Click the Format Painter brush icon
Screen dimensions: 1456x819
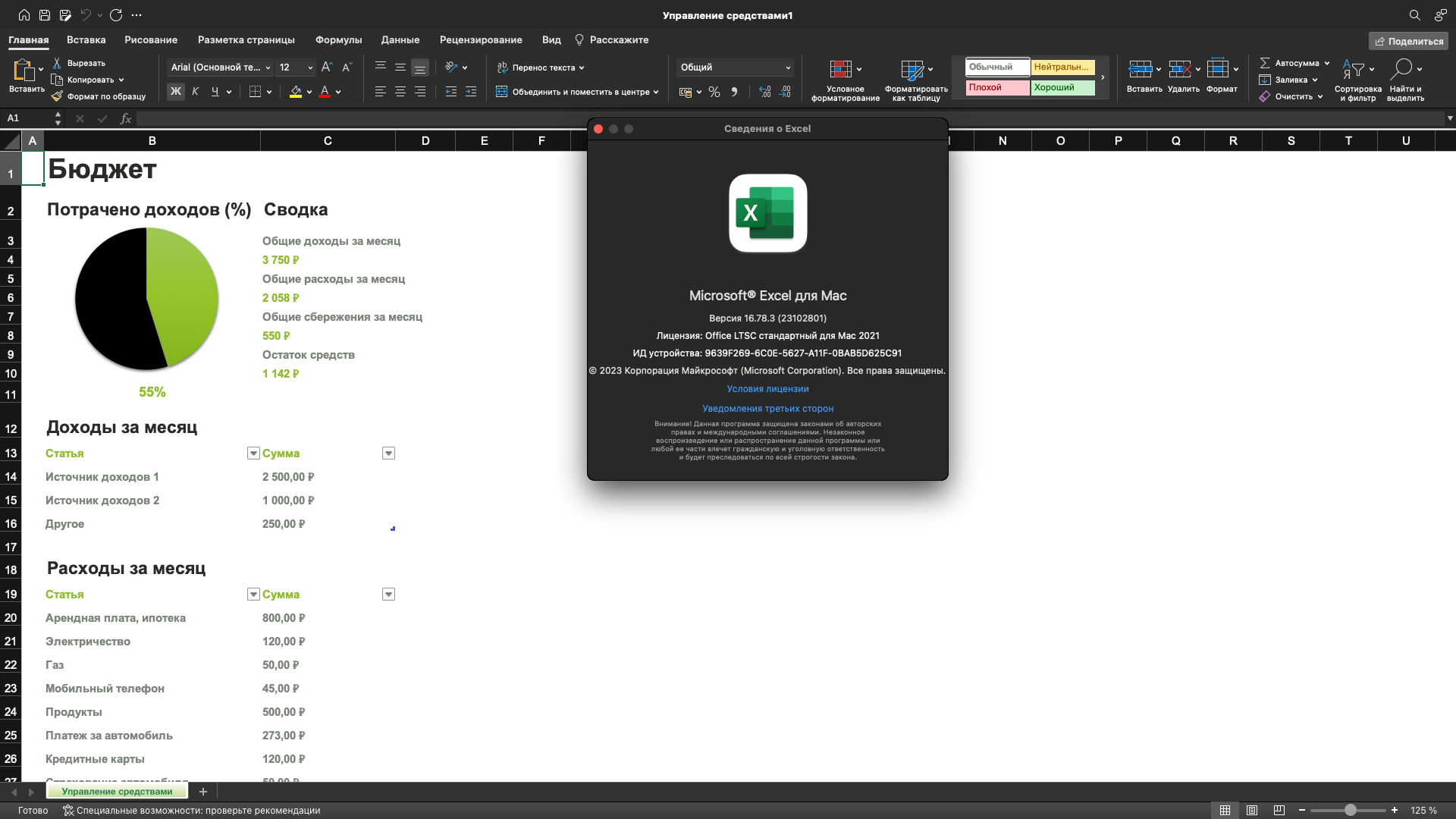[57, 96]
